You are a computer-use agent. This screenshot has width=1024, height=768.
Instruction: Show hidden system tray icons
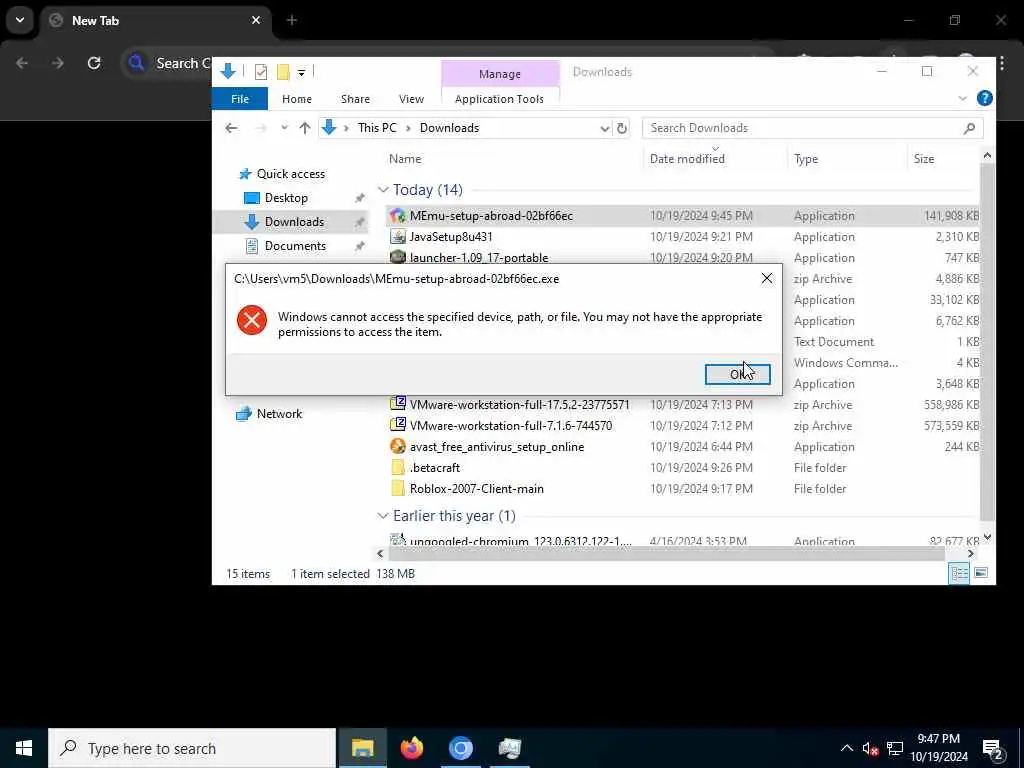(x=846, y=748)
